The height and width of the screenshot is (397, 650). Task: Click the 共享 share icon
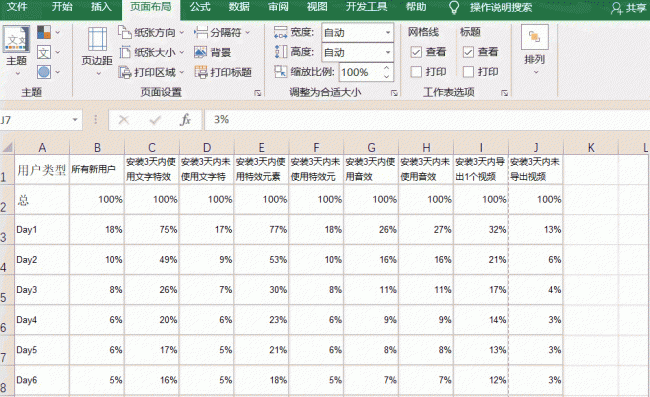tap(616, 8)
